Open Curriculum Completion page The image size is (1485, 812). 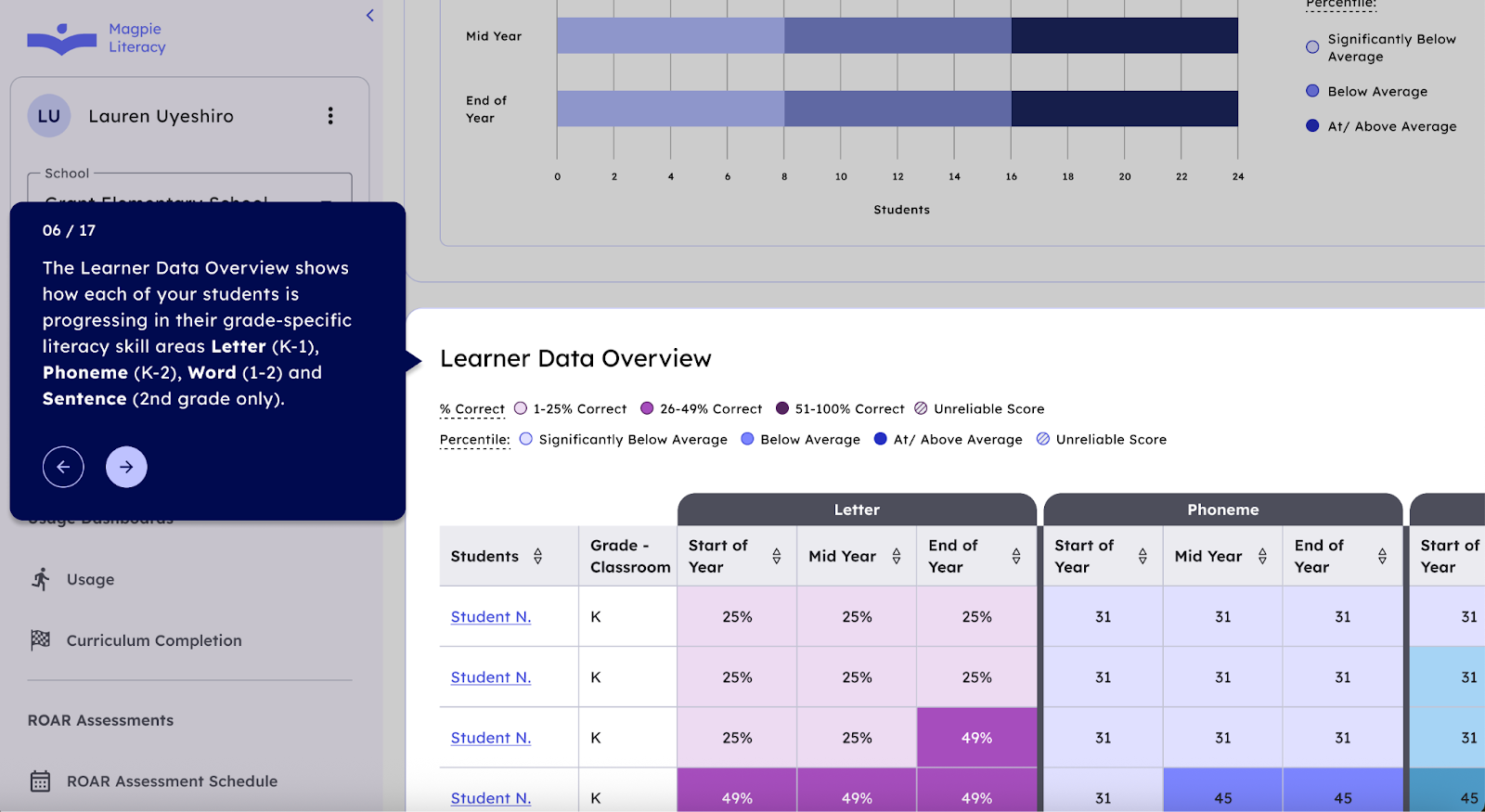coord(153,640)
